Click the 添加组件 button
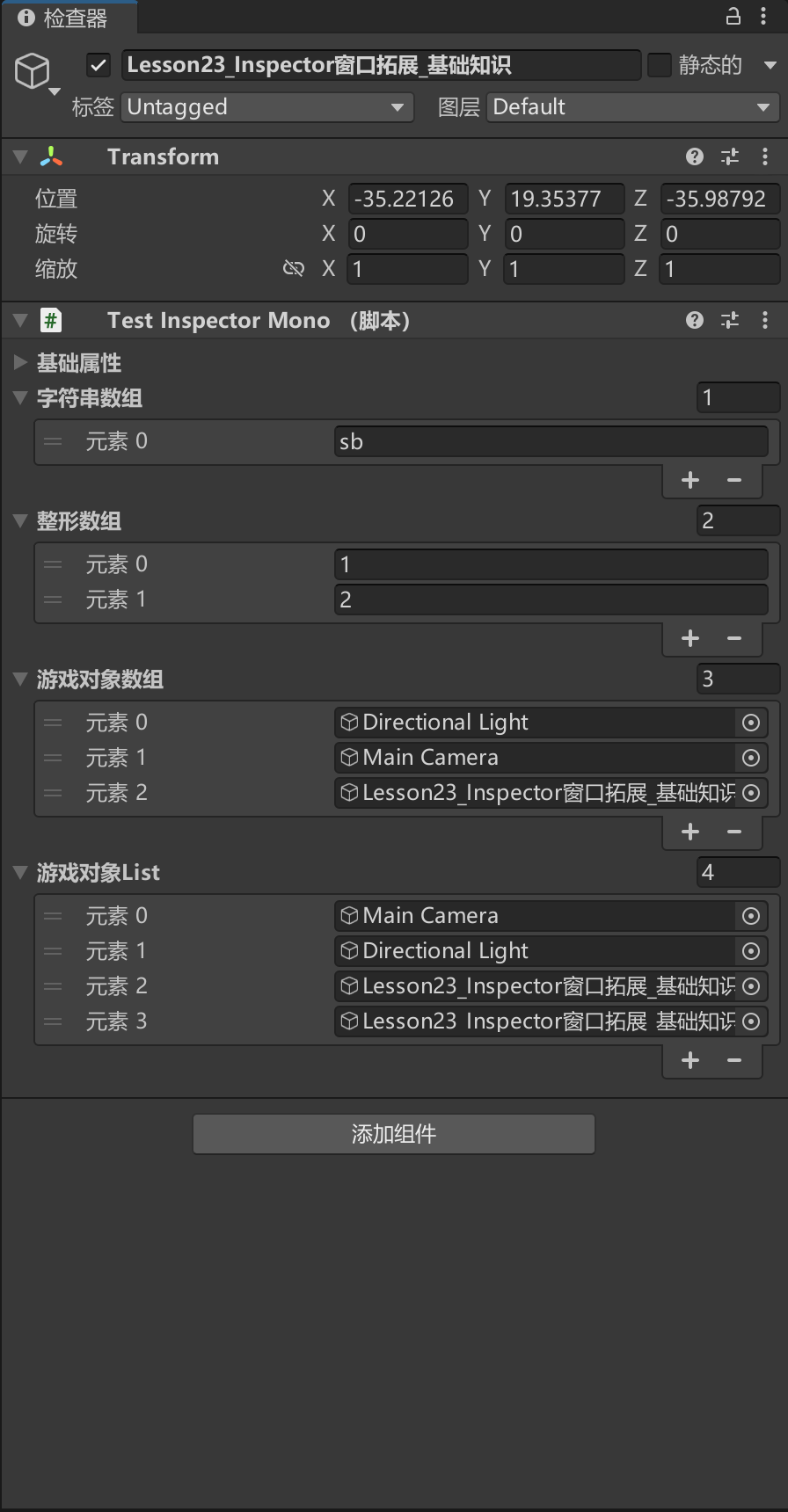788x1512 pixels. [x=394, y=1134]
